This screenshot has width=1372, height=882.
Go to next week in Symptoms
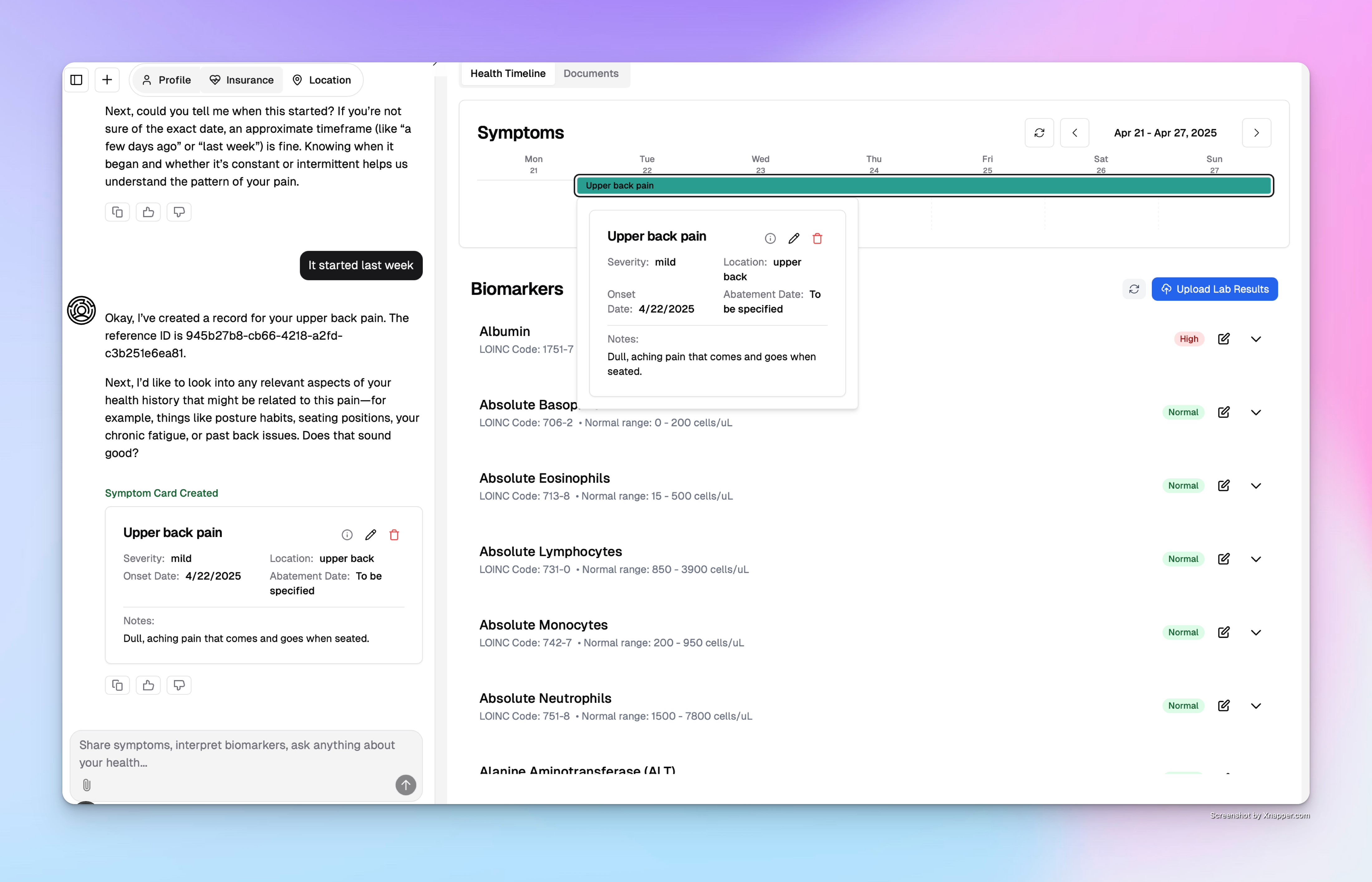pos(1256,133)
